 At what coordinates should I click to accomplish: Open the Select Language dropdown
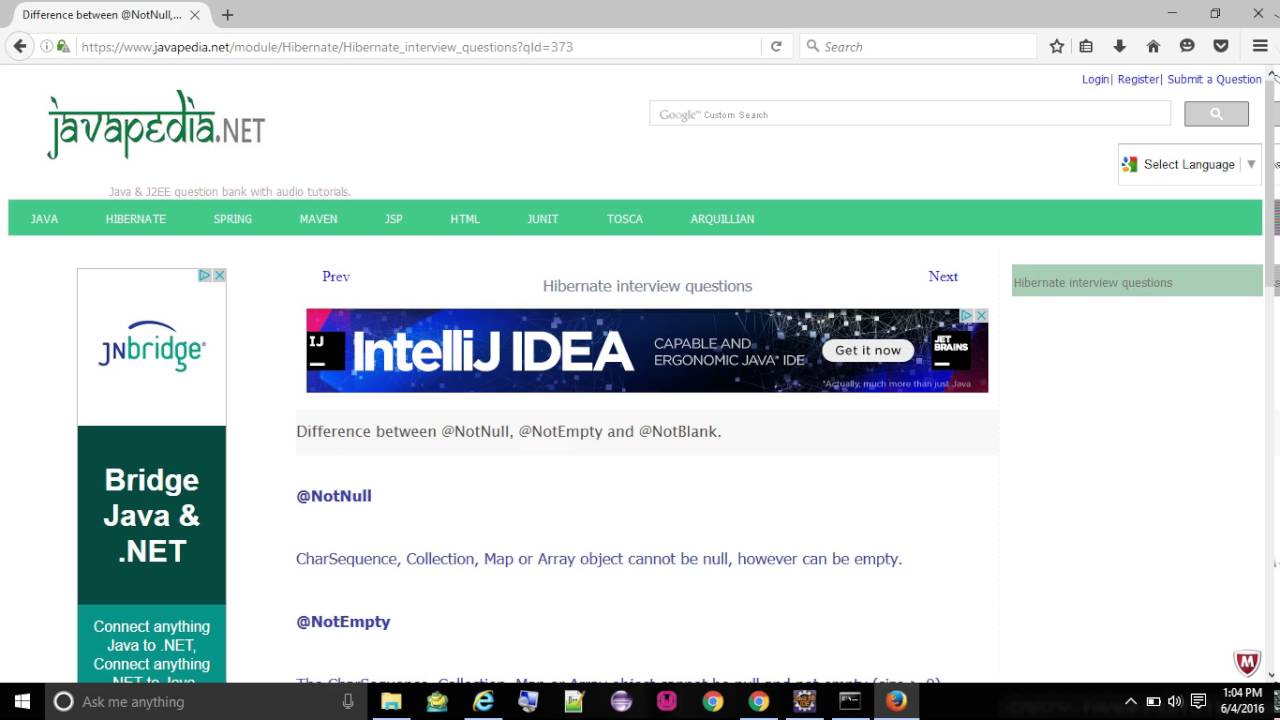coord(1189,164)
